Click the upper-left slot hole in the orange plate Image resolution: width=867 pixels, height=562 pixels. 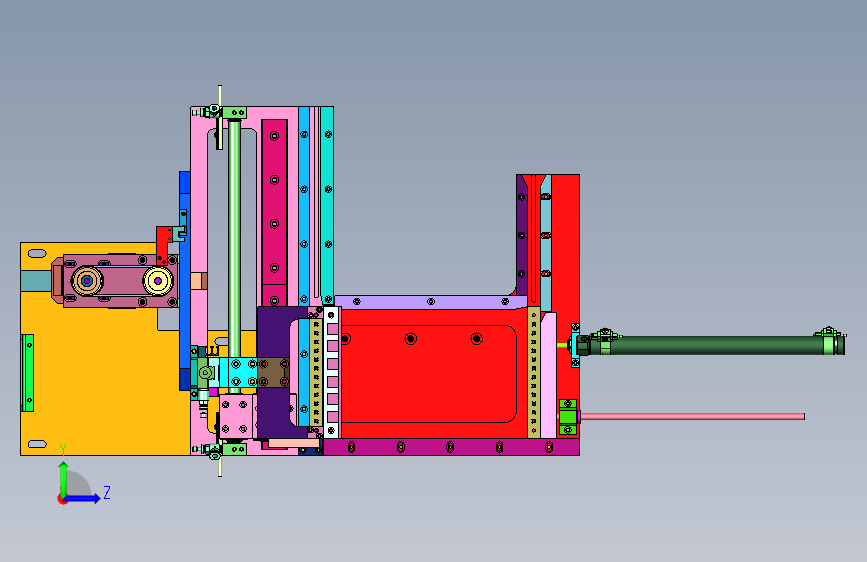click(x=37, y=254)
